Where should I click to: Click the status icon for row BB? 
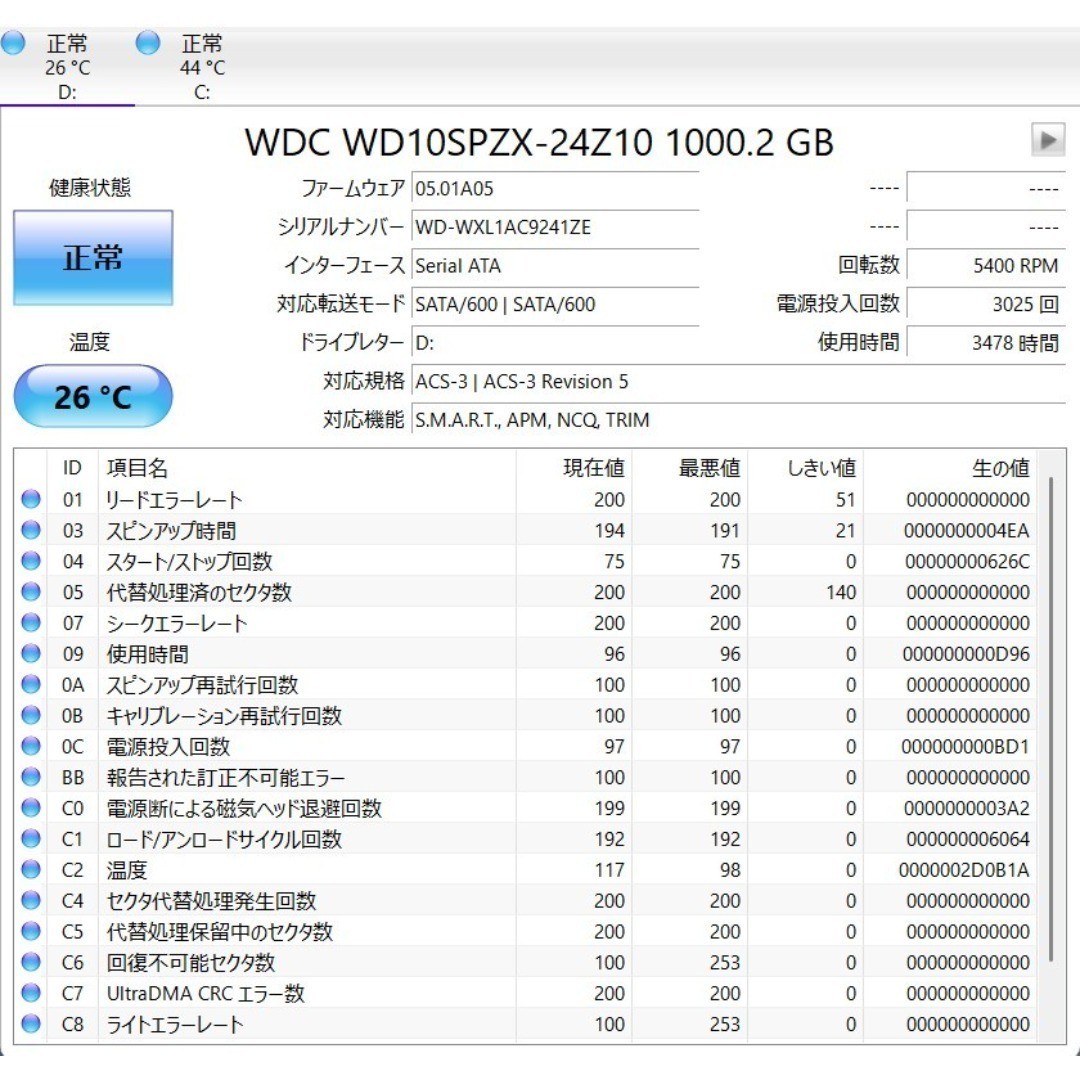pos(31,776)
